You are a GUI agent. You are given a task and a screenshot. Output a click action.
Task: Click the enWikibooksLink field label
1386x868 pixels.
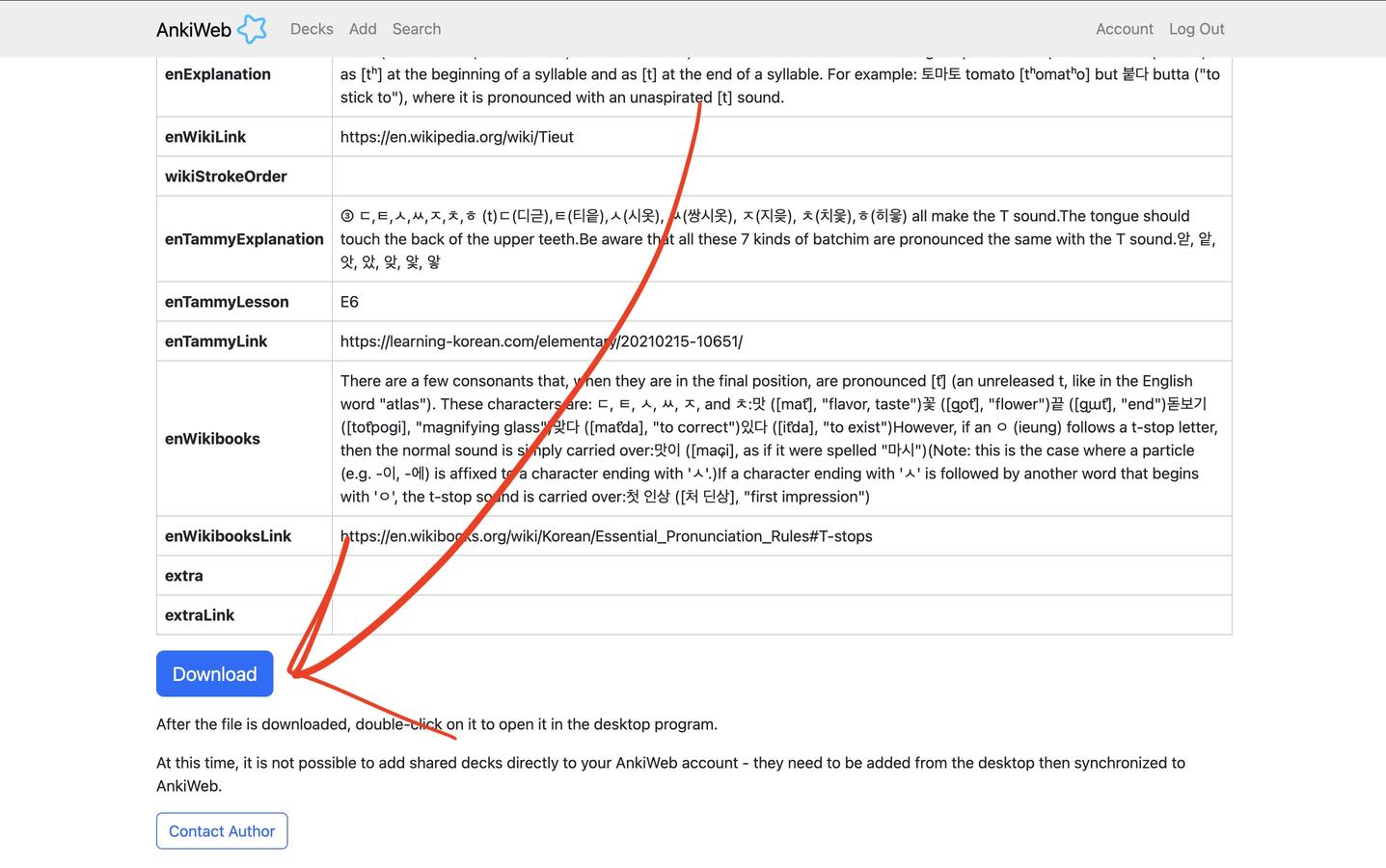(x=228, y=536)
